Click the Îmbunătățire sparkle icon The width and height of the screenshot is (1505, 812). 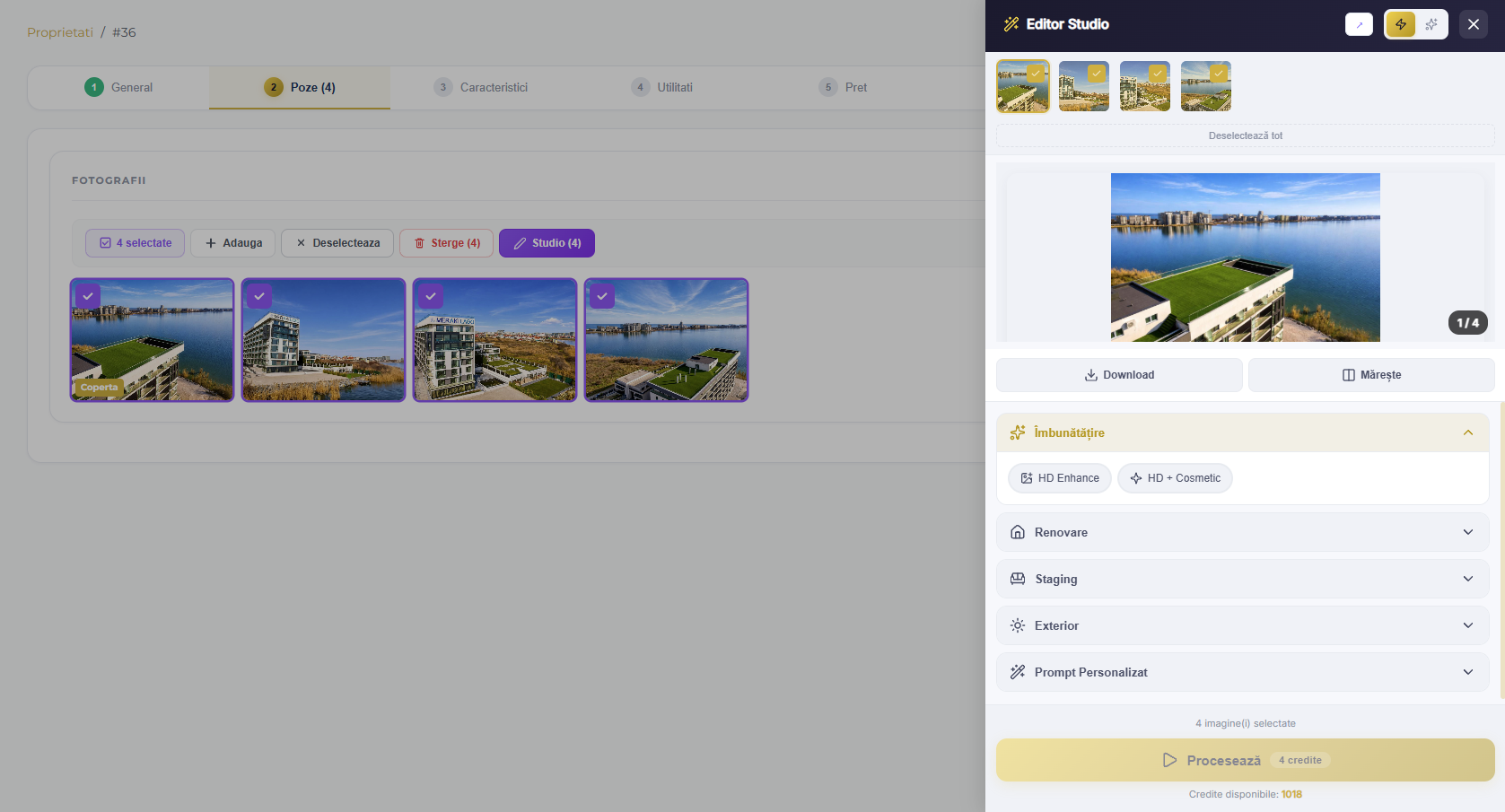(x=1018, y=432)
